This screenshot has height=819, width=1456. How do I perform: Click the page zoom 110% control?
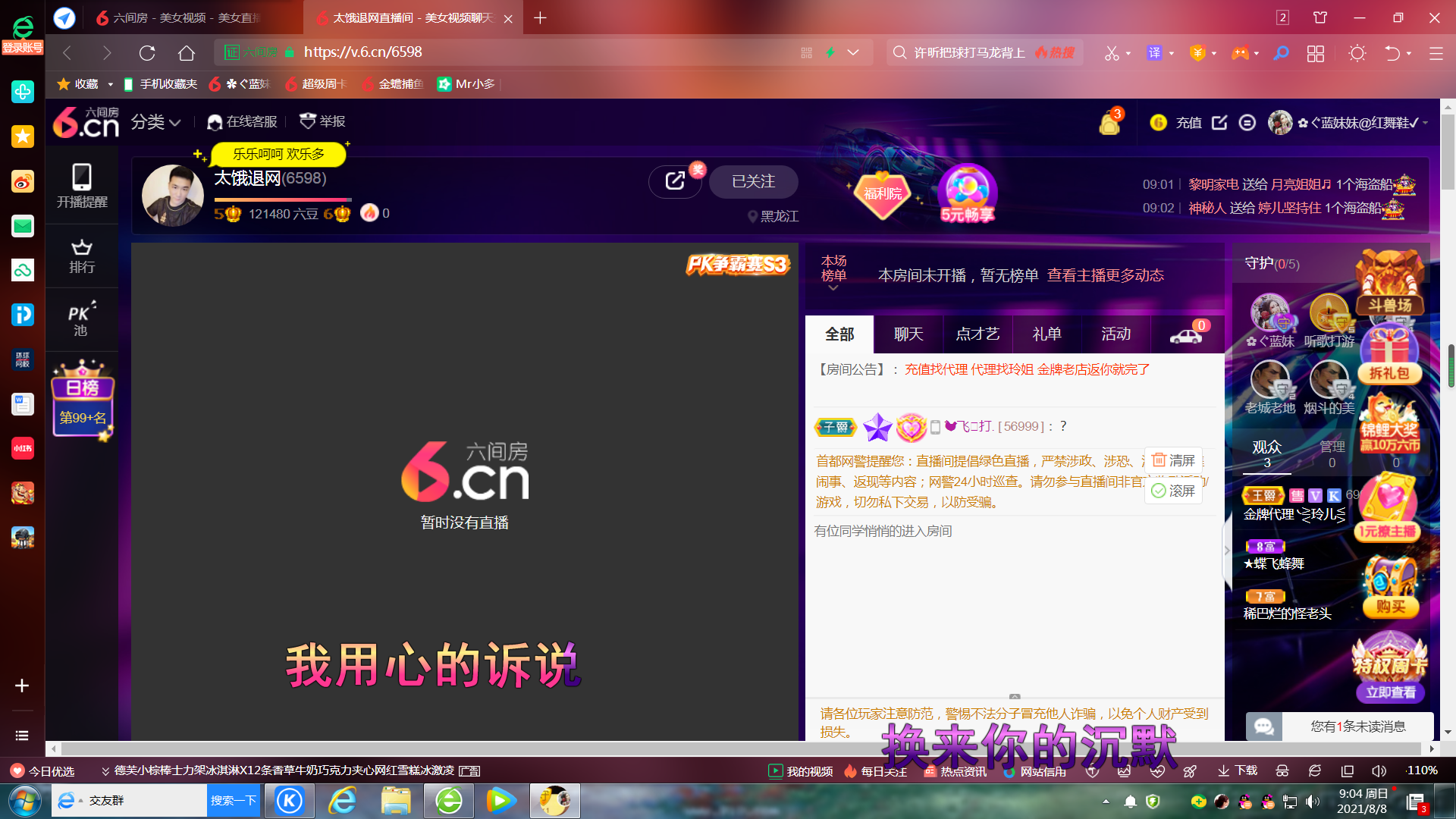pyautogui.click(x=1422, y=770)
